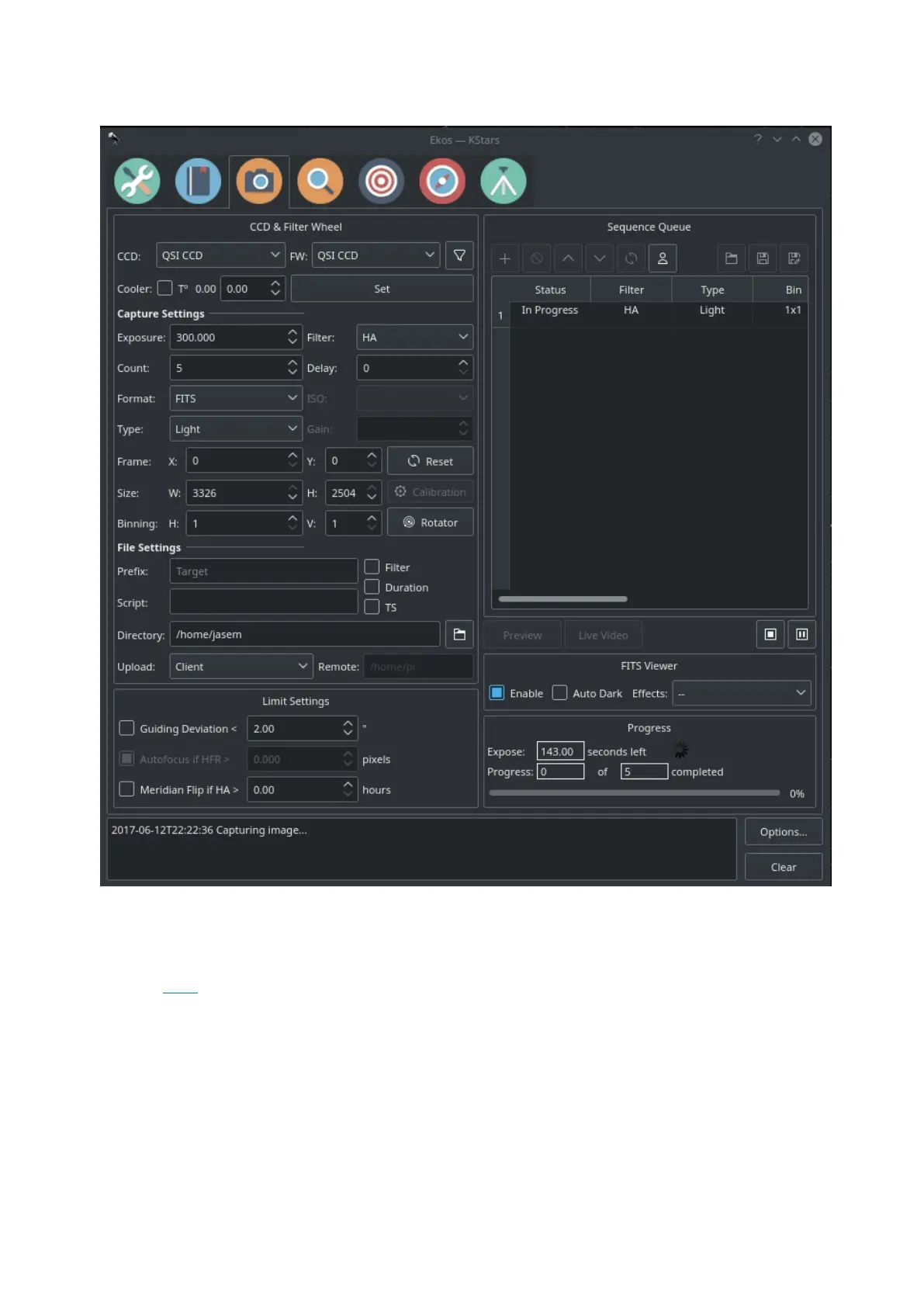Click the Calibration button
The image size is (924, 1307).
[431, 492]
